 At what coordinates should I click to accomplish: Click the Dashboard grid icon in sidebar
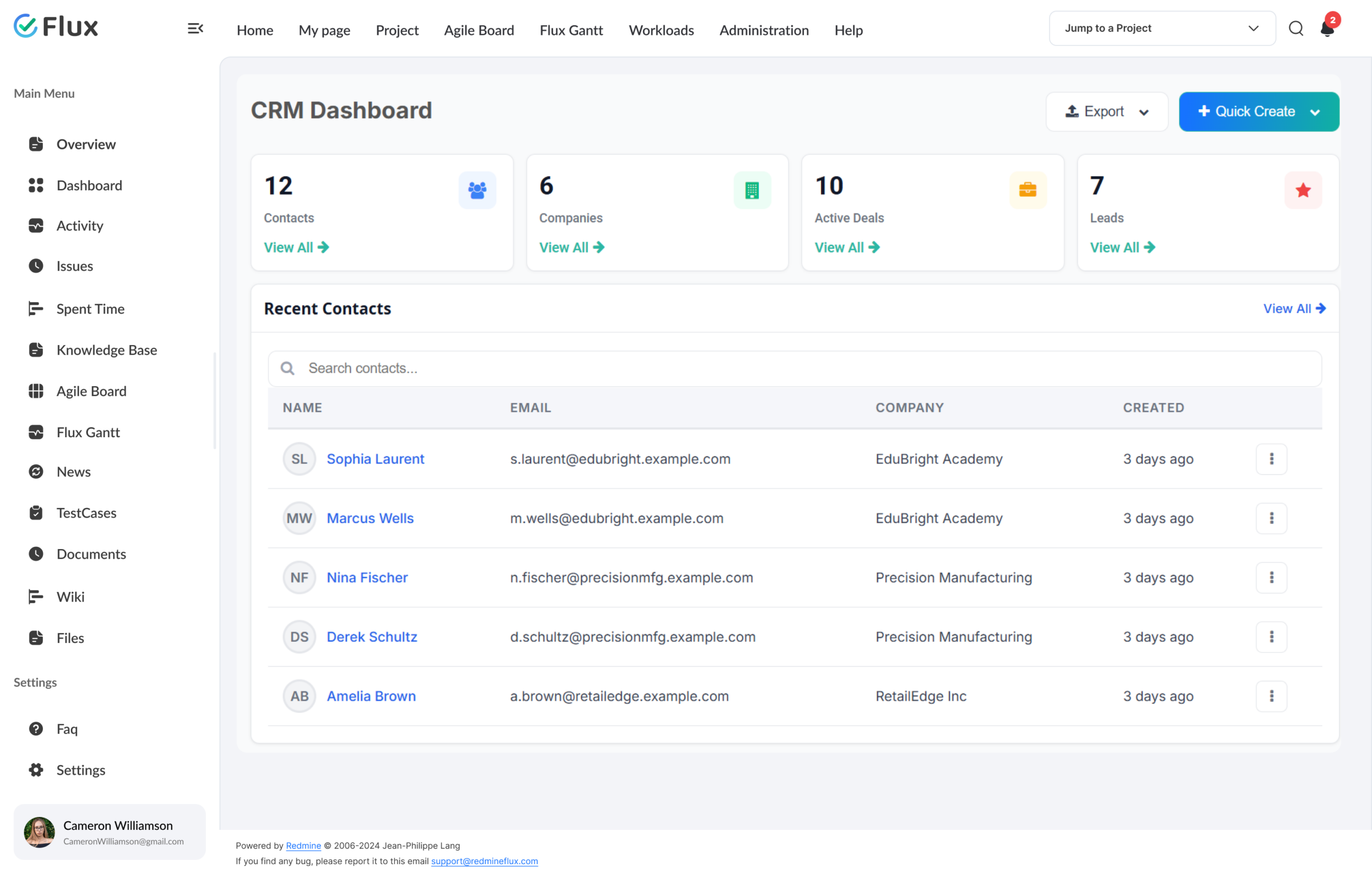[x=36, y=185]
